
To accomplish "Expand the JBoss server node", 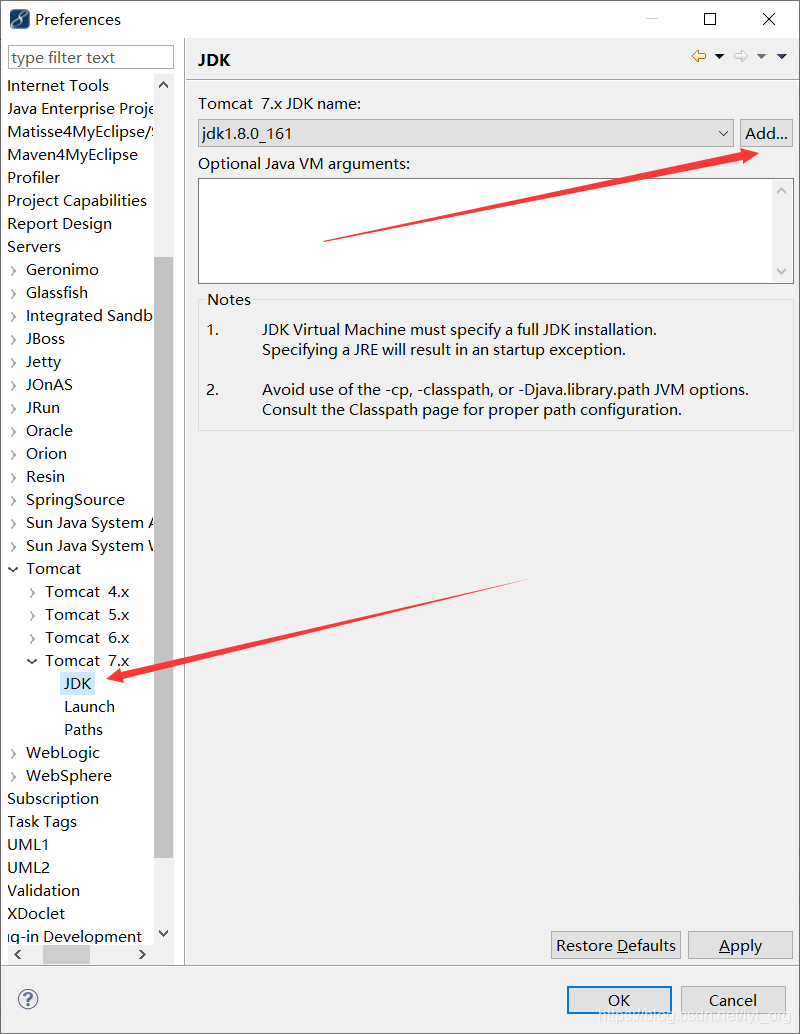I will pyautogui.click(x=13, y=340).
